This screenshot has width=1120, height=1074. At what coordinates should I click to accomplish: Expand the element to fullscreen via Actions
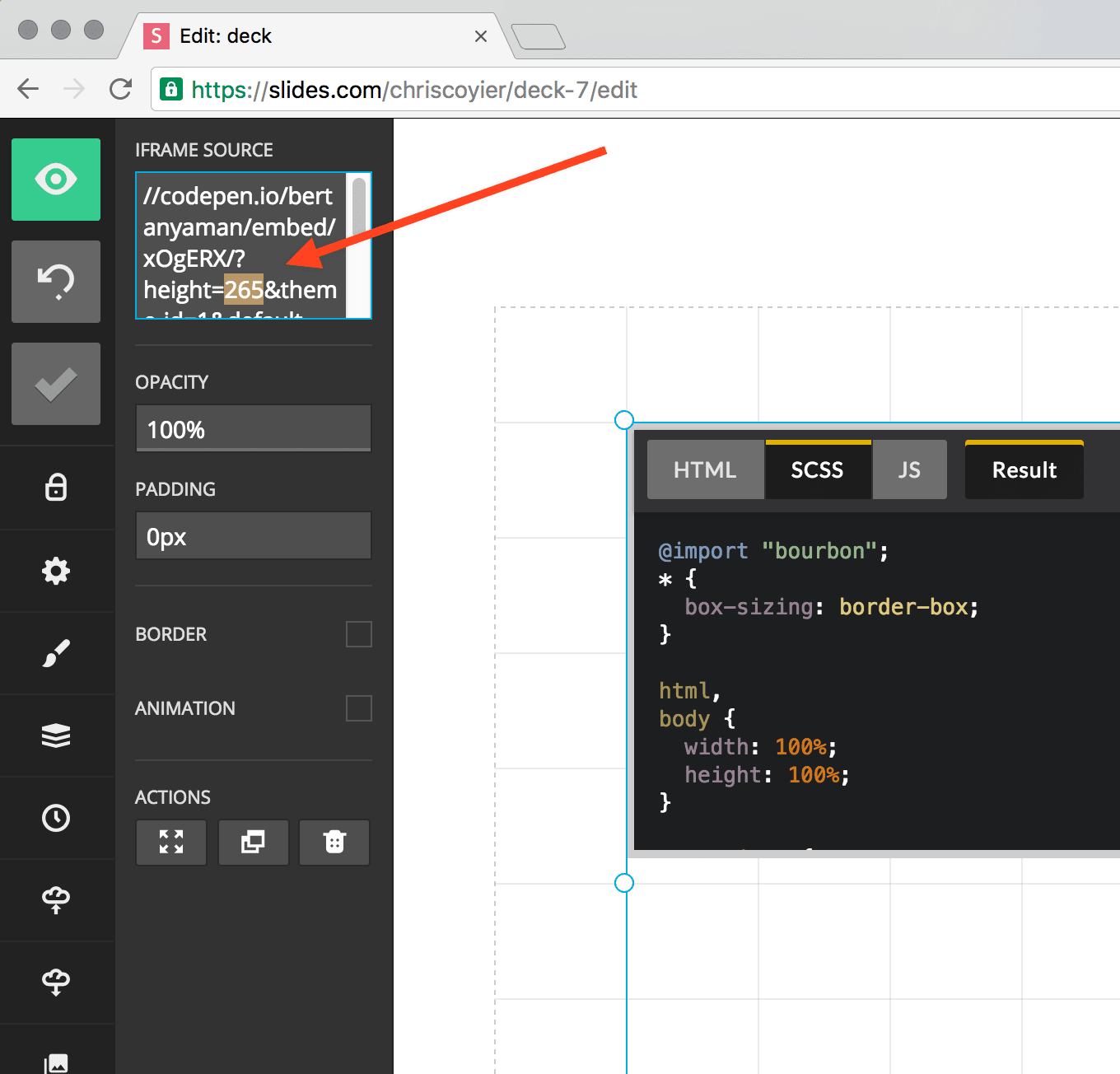pyautogui.click(x=170, y=843)
